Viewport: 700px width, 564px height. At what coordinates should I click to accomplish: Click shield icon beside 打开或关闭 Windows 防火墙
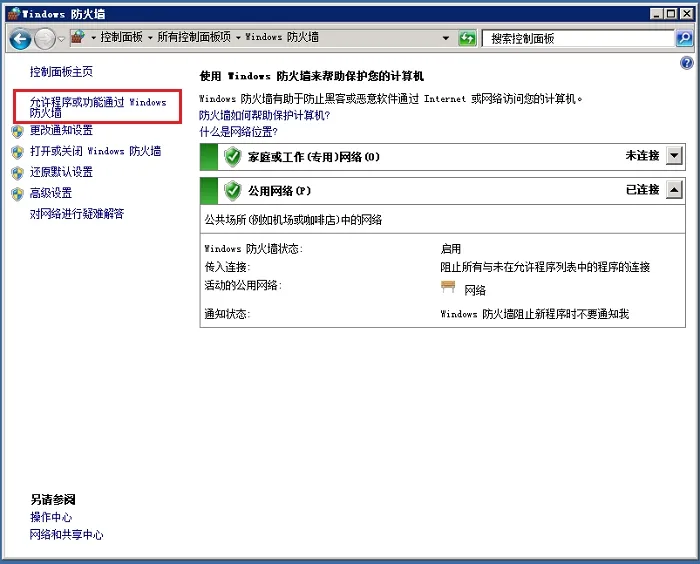(x=17, y=152)
